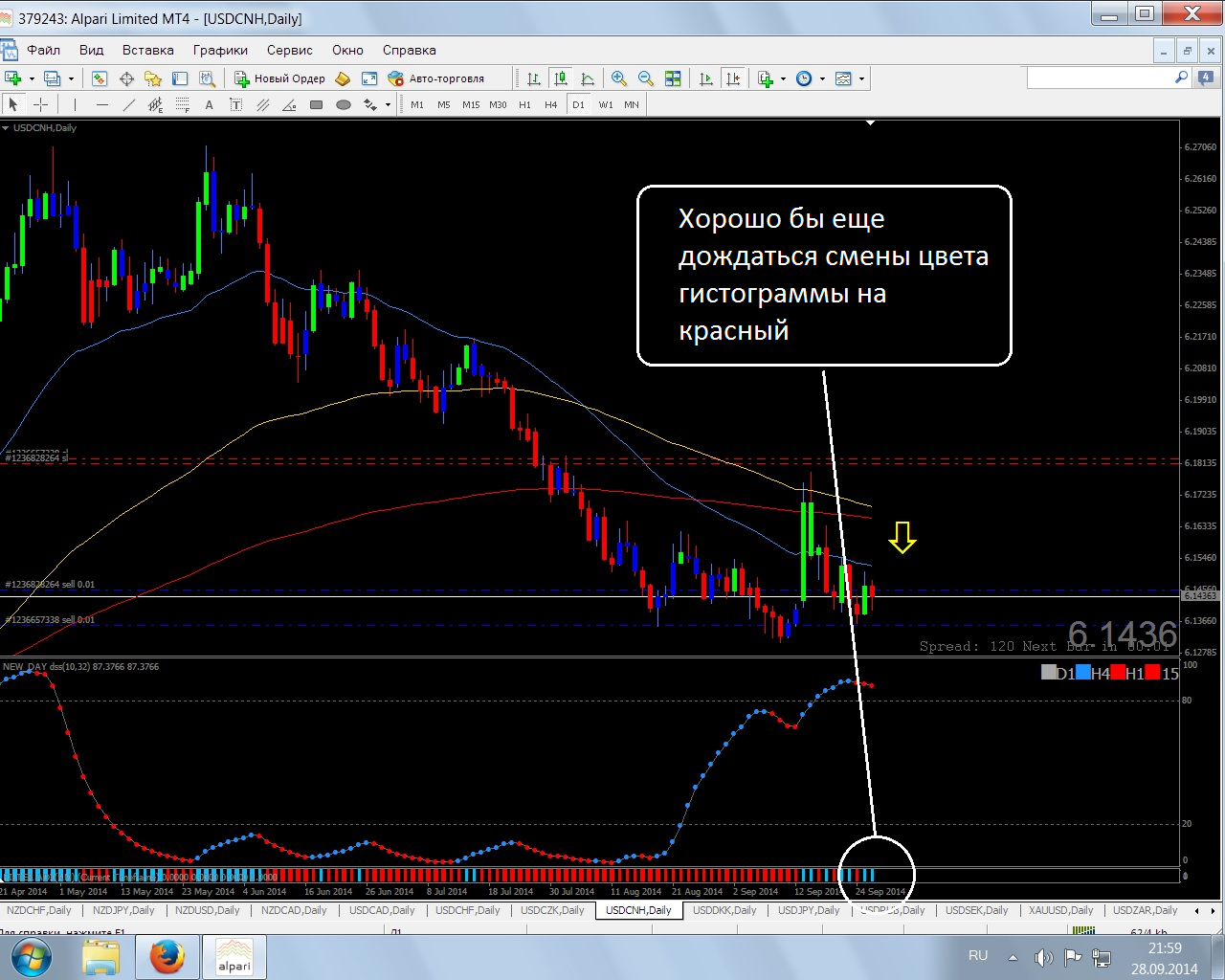Select the Fibonacci retracement tool
This screenshot has height=980, width=1225.
183,104
